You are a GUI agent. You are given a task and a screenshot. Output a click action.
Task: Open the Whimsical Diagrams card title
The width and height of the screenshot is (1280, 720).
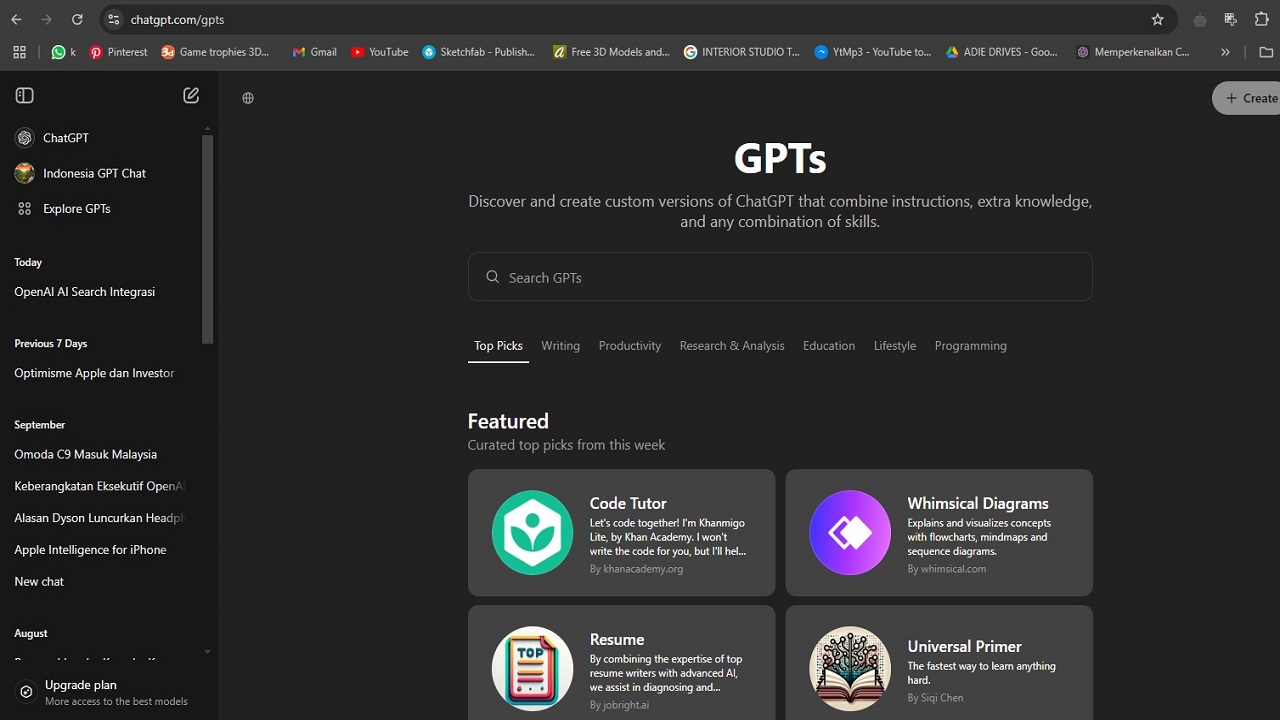[x=978, y=503]
